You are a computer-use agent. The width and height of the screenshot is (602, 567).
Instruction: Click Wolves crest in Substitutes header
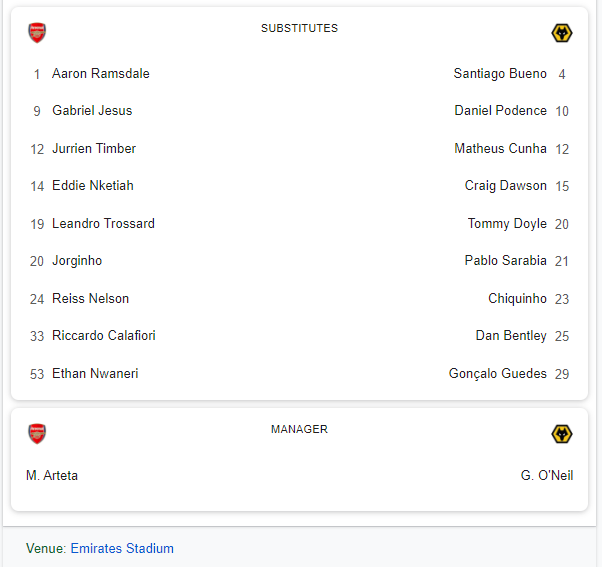click(x=562, y=33)
